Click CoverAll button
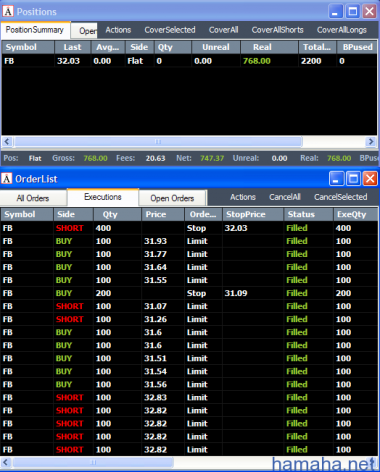Image resolution: width=380 pixels, height=472 pixels. coord(224,30)
